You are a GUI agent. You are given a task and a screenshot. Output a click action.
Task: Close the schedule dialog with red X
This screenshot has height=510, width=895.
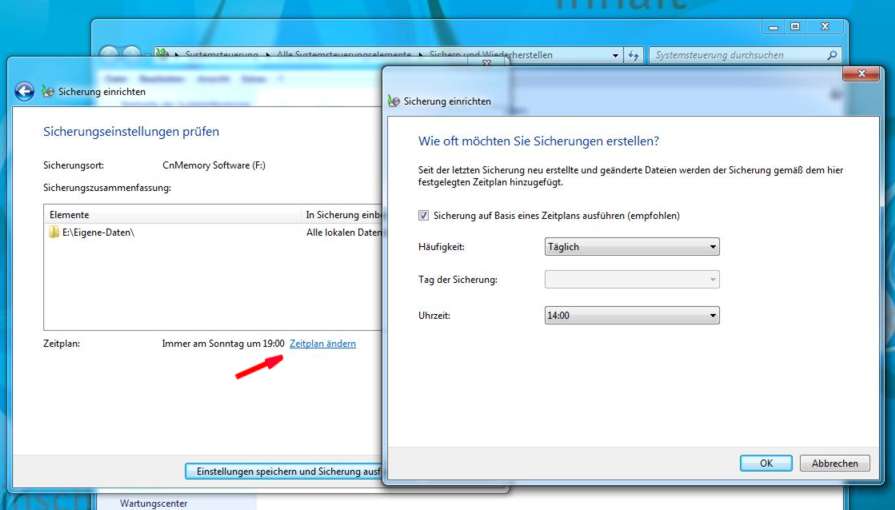(x=861, y=74)
